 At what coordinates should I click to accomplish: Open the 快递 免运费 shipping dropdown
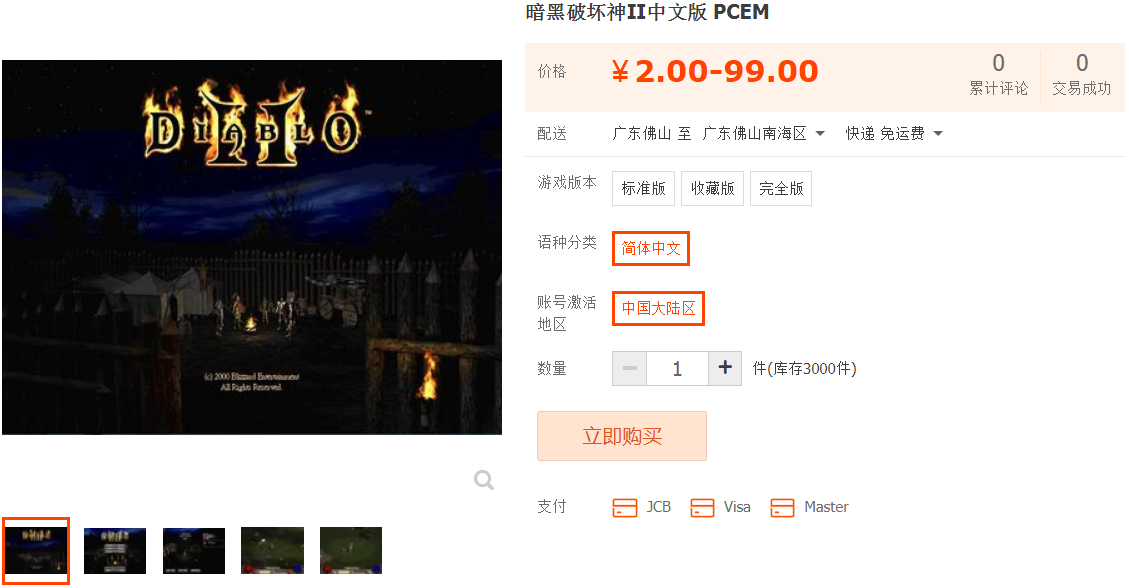click(x=894, y=133)
